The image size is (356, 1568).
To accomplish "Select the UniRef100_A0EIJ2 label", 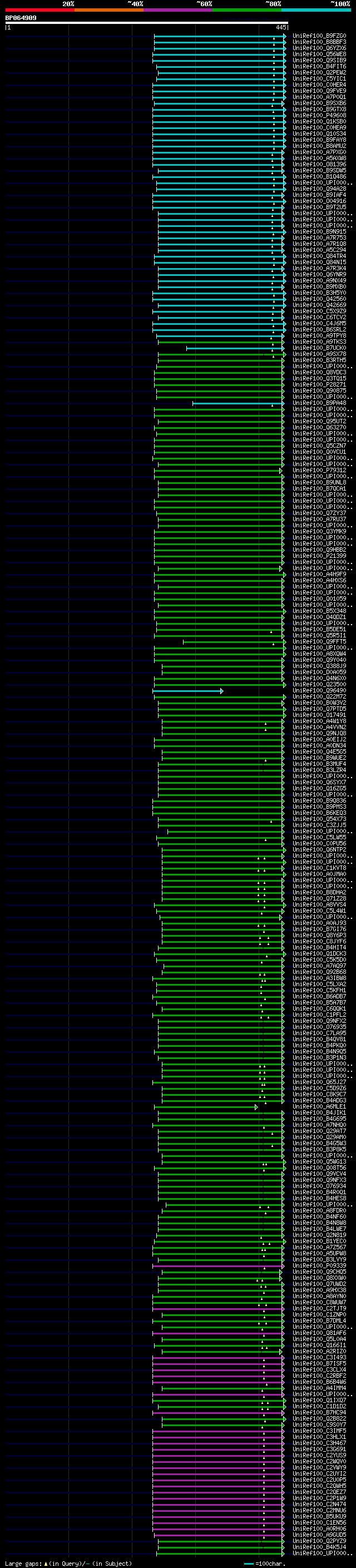I will pos(319,739).
